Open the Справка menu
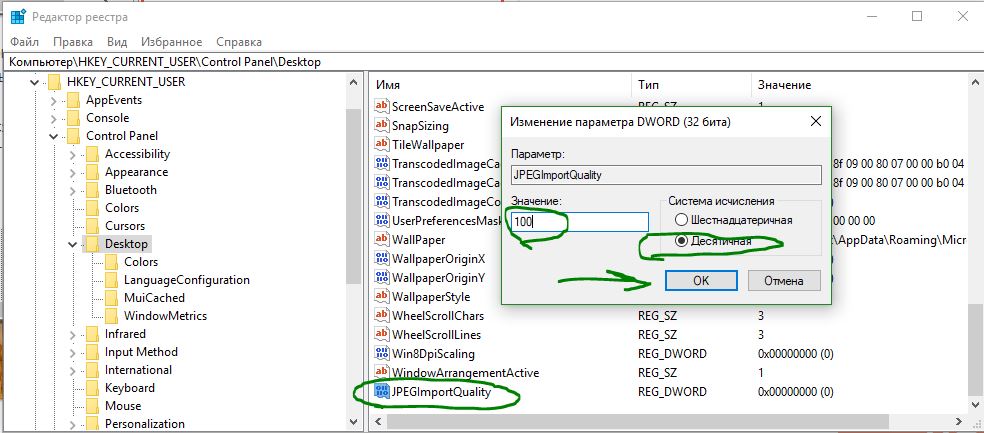984x433 pixels. 239,42
